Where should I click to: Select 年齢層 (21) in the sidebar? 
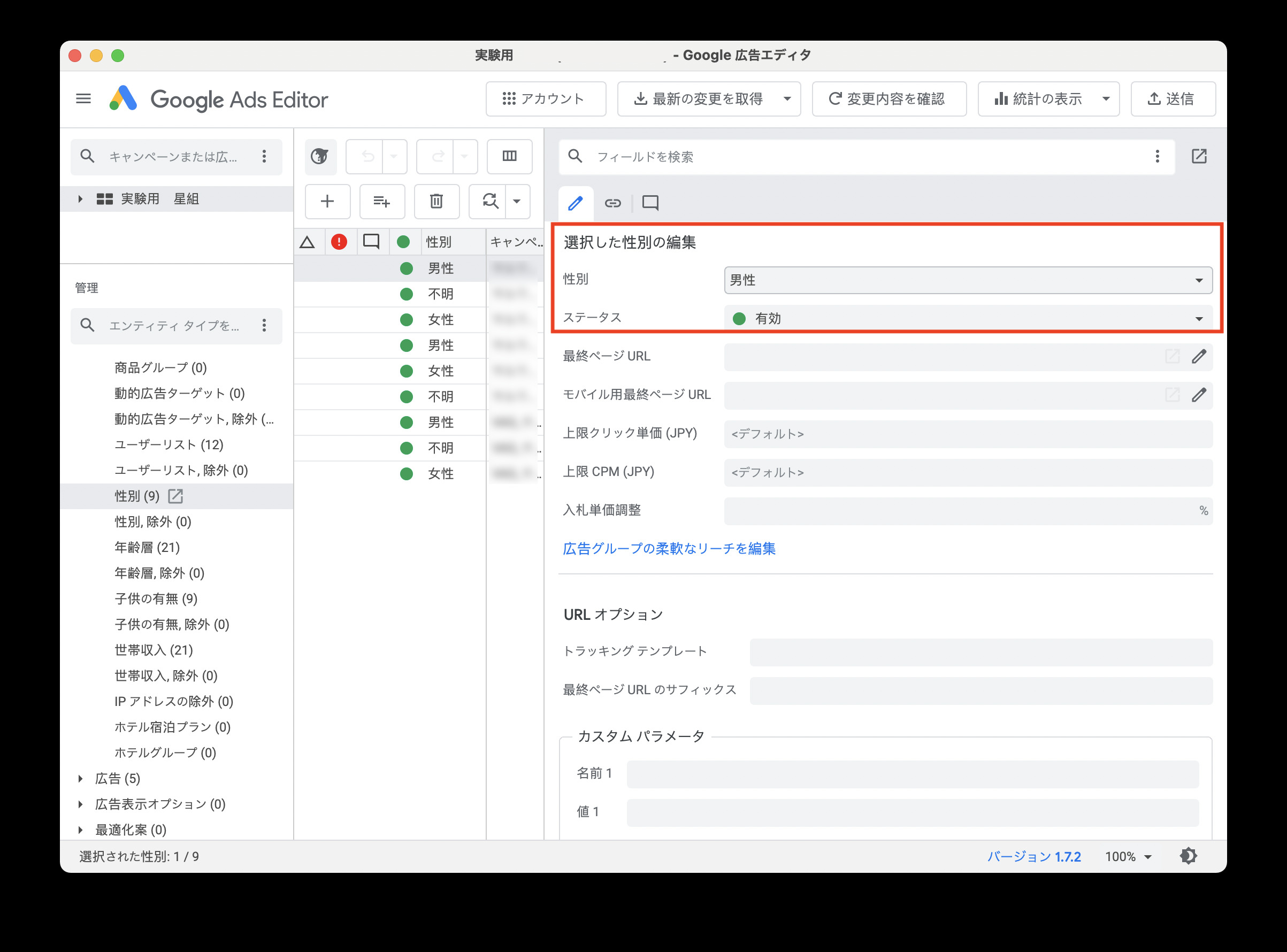coord(147,547)
